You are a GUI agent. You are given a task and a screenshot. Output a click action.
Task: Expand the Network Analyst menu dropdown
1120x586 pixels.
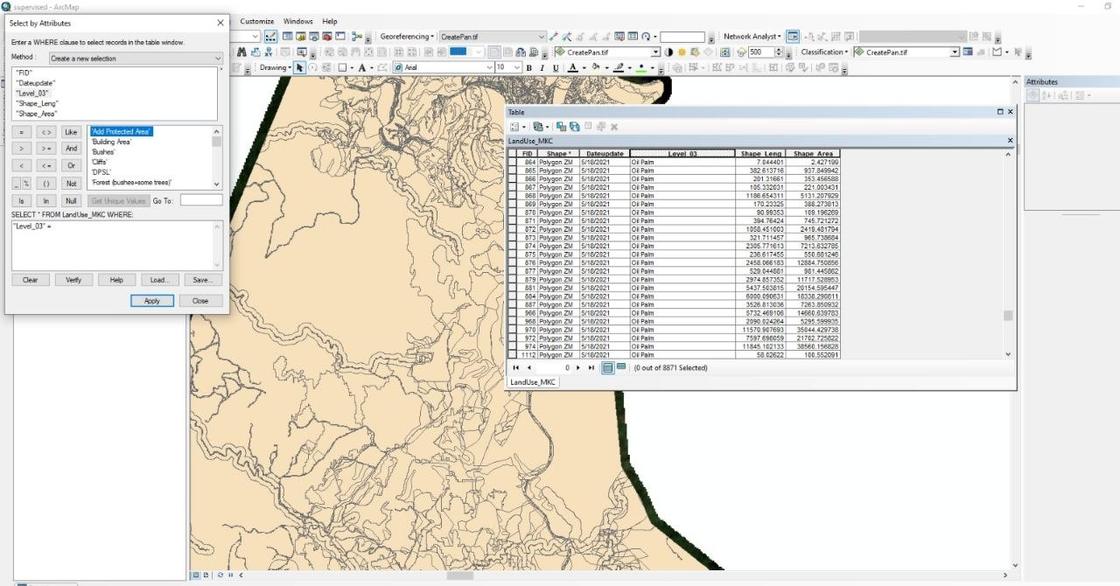click(x=751, y=36)
